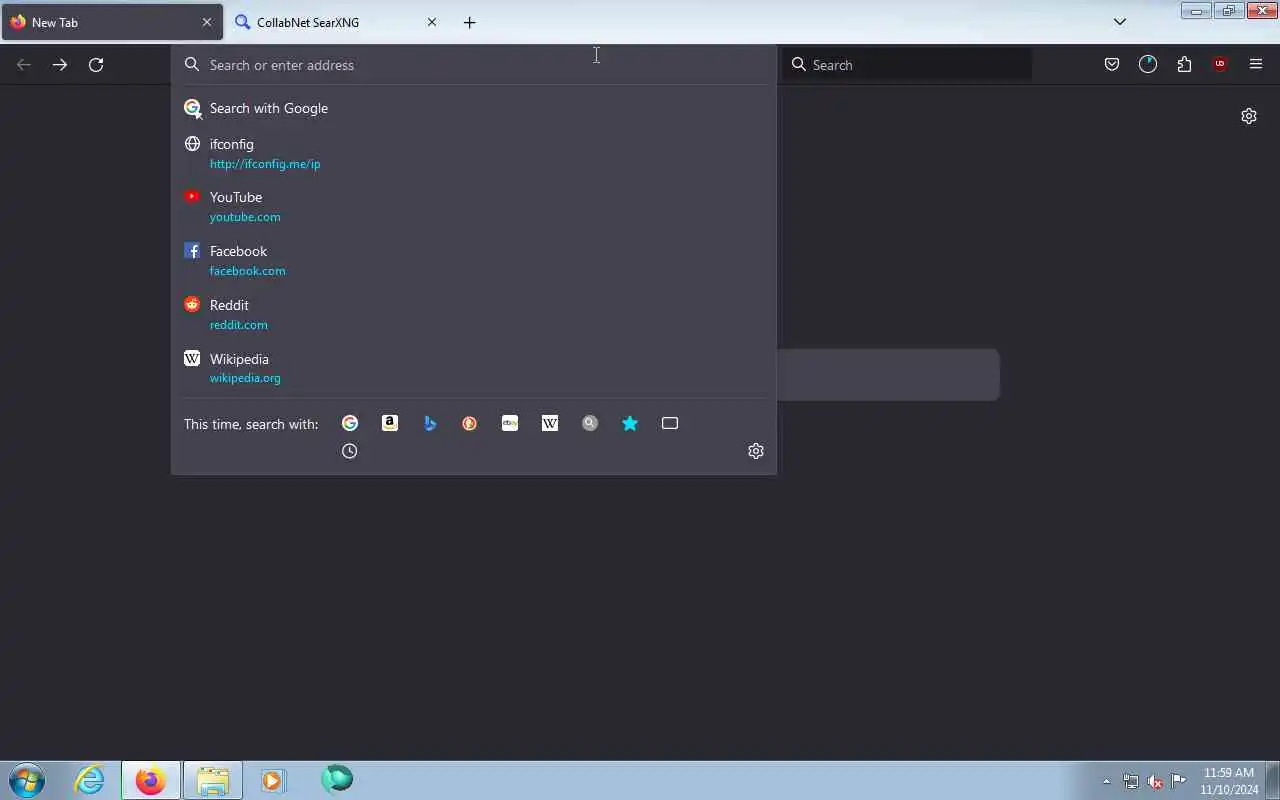
Task: Open the muted volume tray icon
Action: (x=1155, y=781)
